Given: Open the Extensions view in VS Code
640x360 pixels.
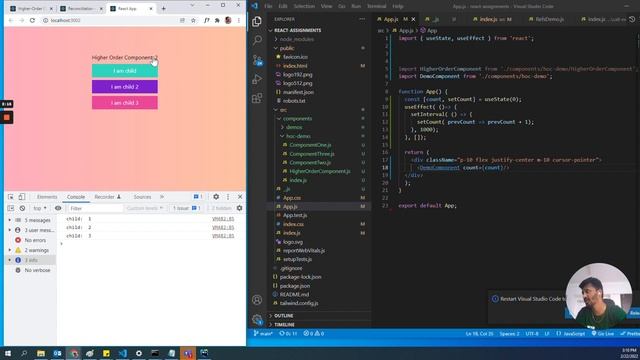Looking at the screenshot, I should (257, 98).
